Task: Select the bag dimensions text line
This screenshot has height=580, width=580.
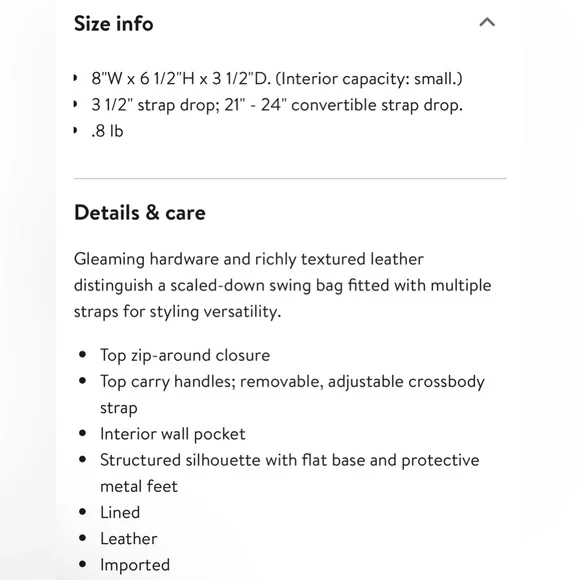Action: coord(277,79)
